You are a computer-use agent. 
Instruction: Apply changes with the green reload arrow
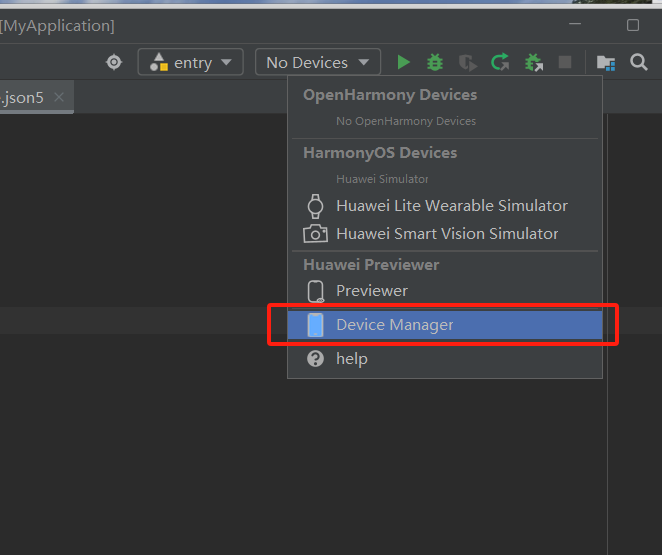(x=500, y=62)
